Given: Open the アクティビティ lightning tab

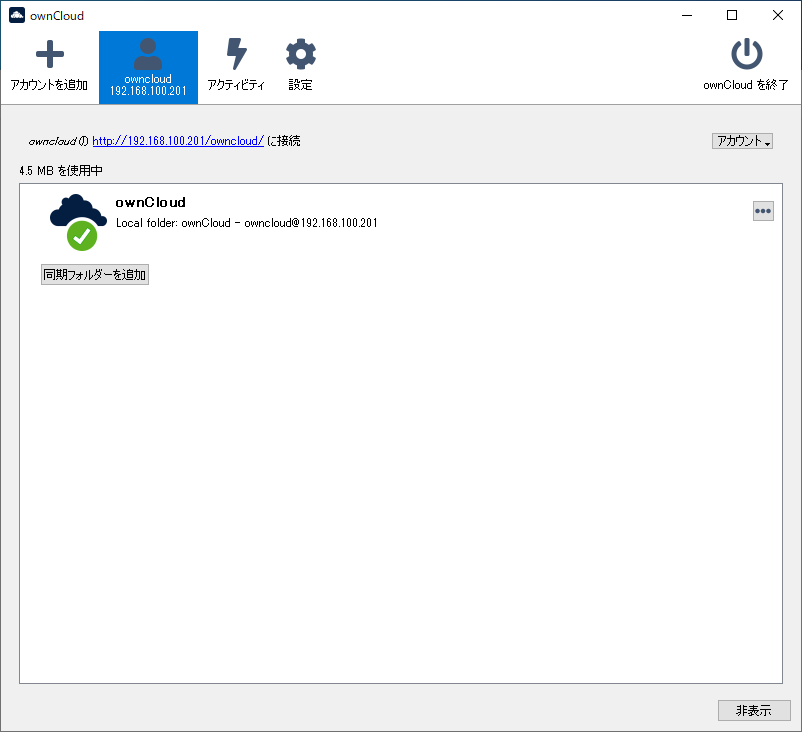Looking at the screenshot, I should (236, 65).
